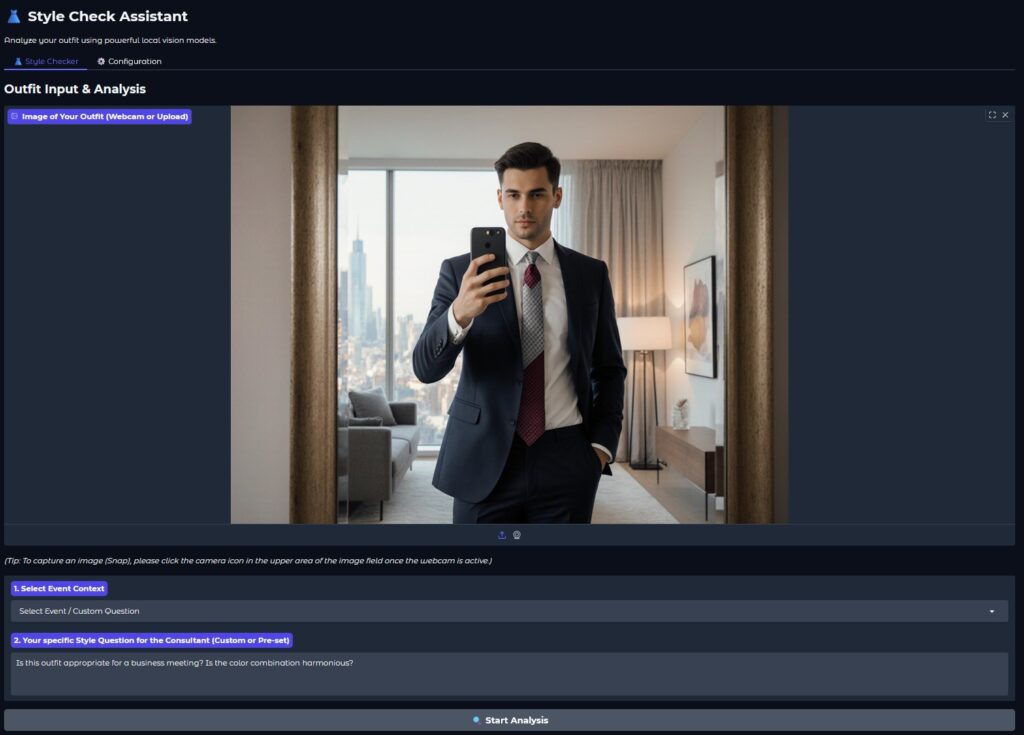Image resolution: width=1024 pixels, height=735 pixels.
Task: Activate the webcam capture icon under the image
Action: (x=517, y=535)
